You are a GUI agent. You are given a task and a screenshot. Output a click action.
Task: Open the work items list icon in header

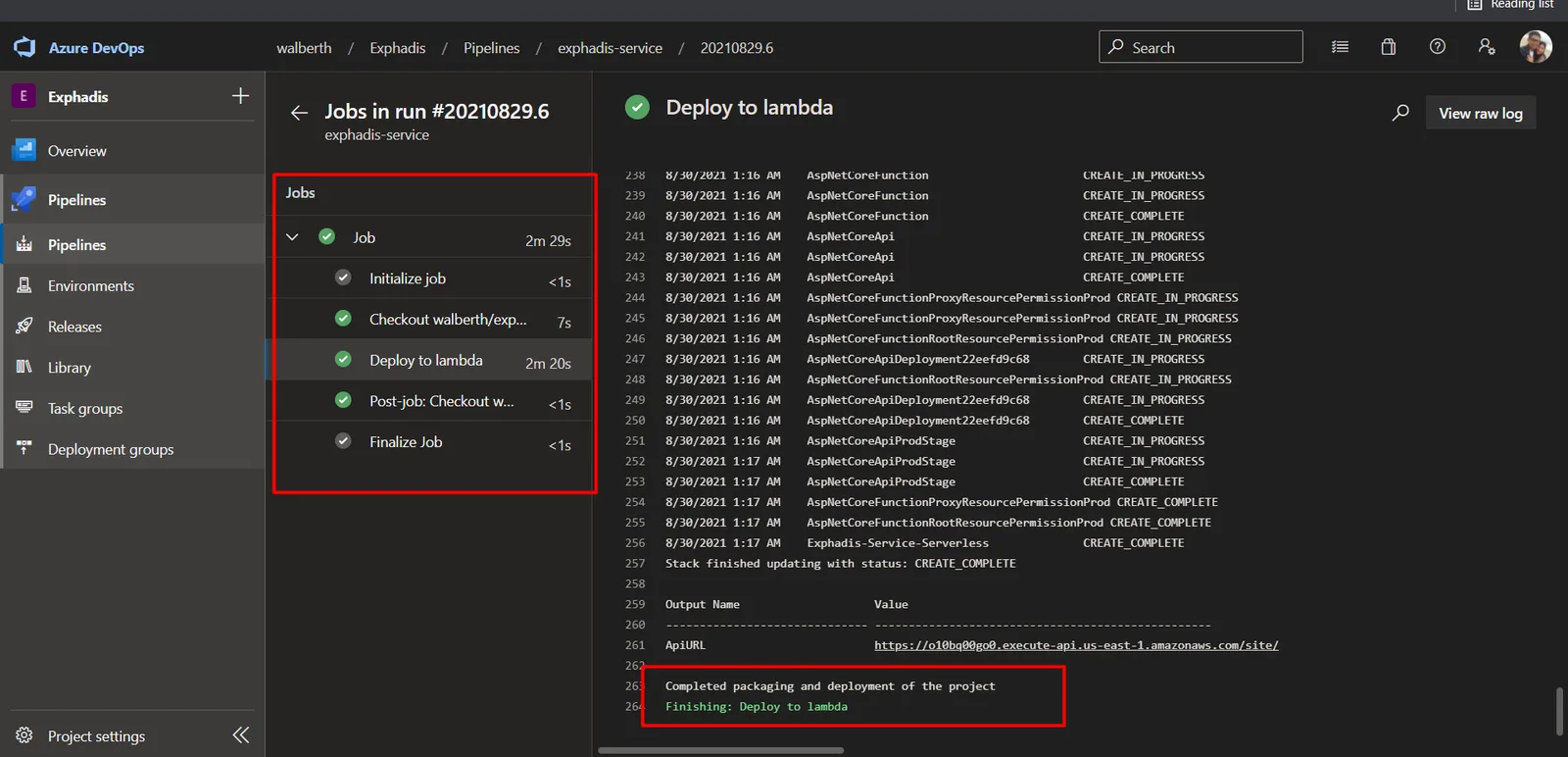click(x=1340, y=47)
